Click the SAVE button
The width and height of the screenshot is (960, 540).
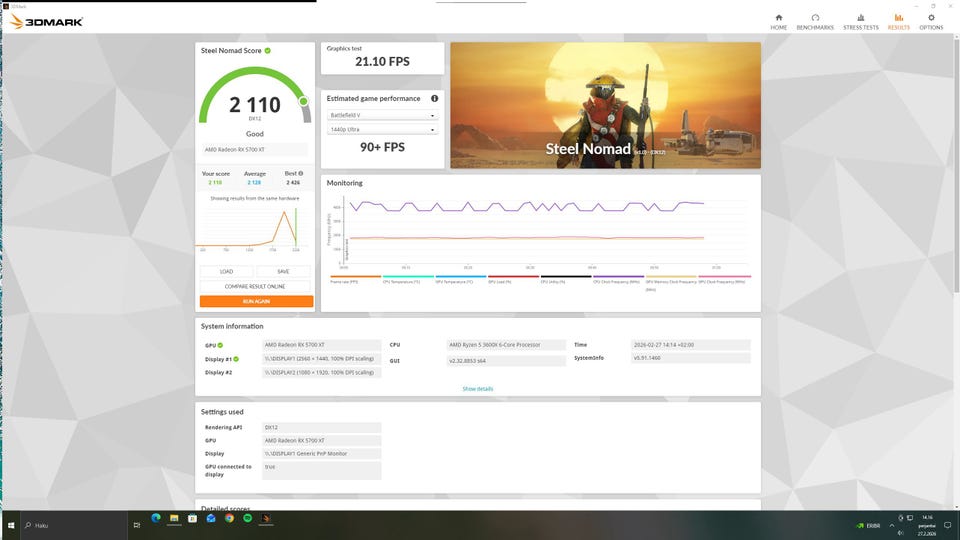click(283, 271)
